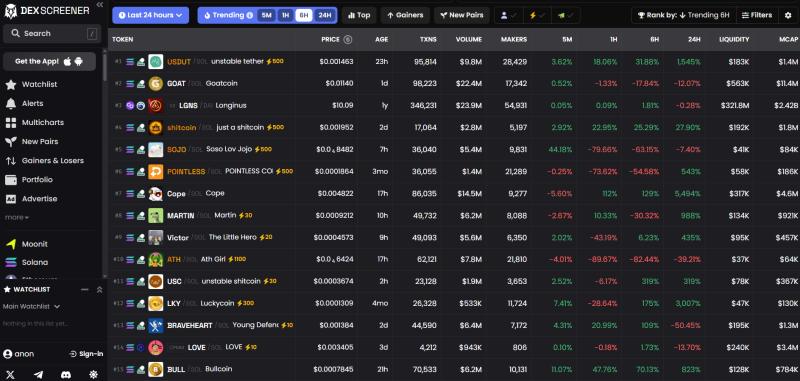Viewport: 800px width, 381px height.
Task: Click the MARTIN token icon
Action: coord(156,216)
